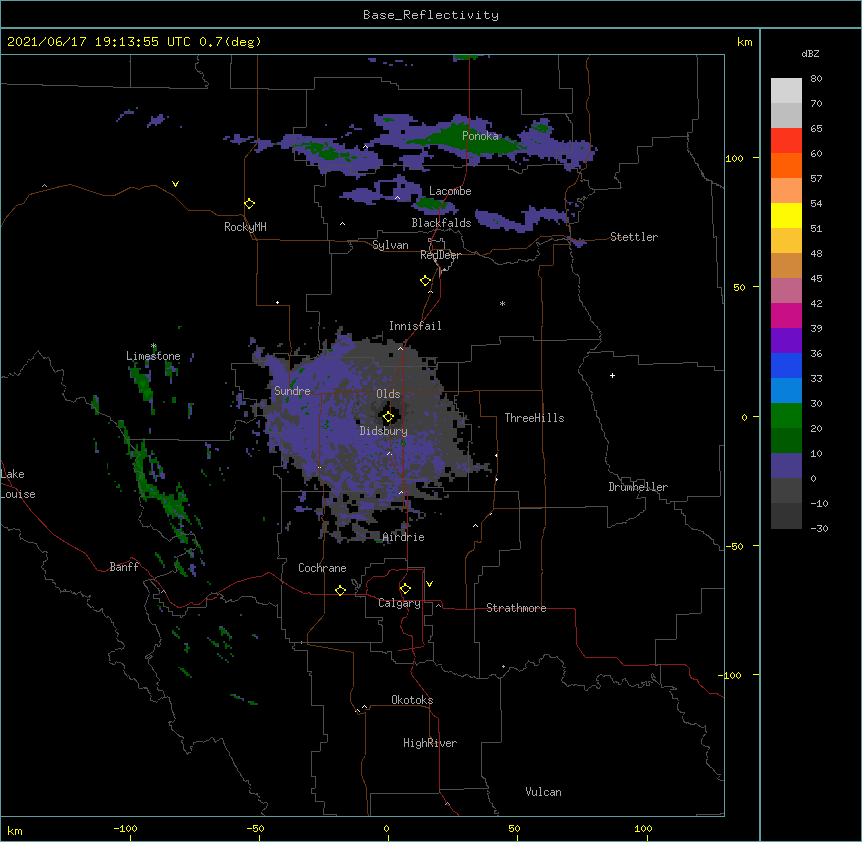Click the yellow diamond marker south of RedDeer
The width and height of the screenshot is (862, 842).
click(x=425, y=281)
